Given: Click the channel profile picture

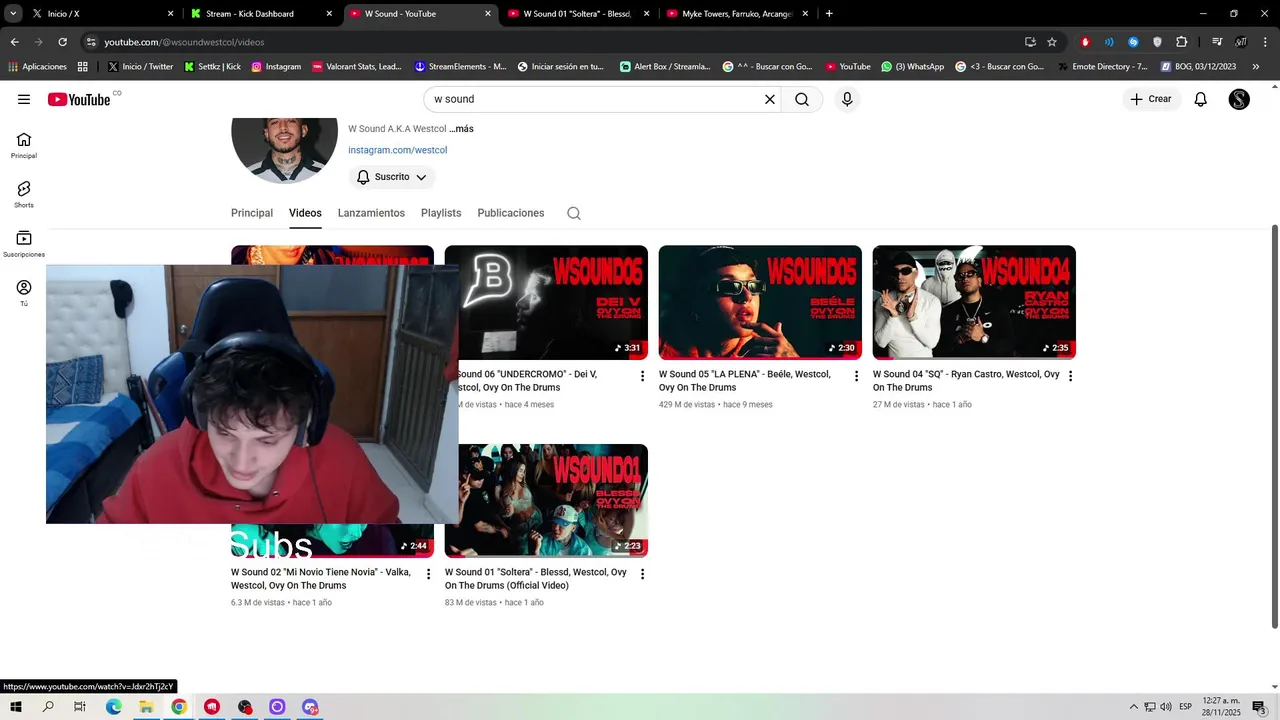Looking at the screenshot, I should [284, 150].
